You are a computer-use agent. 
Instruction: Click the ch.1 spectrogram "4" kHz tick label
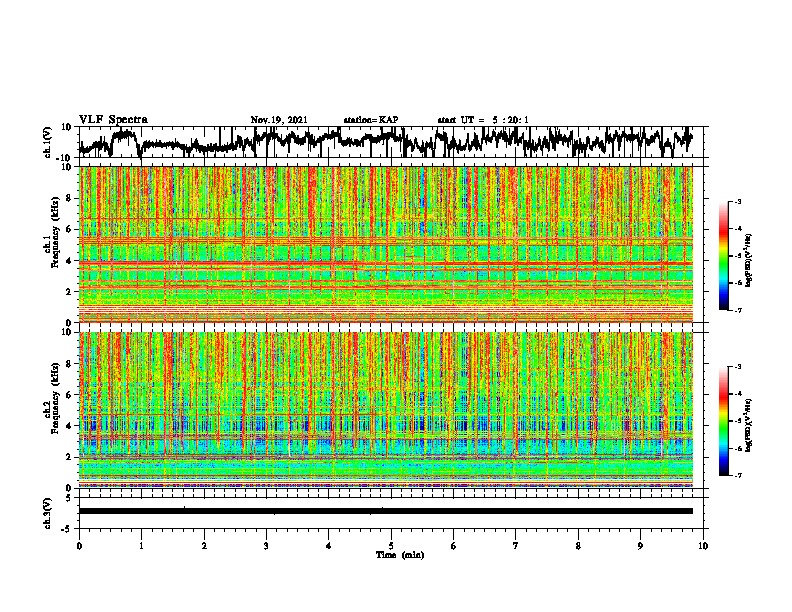[x=69, y=261]
